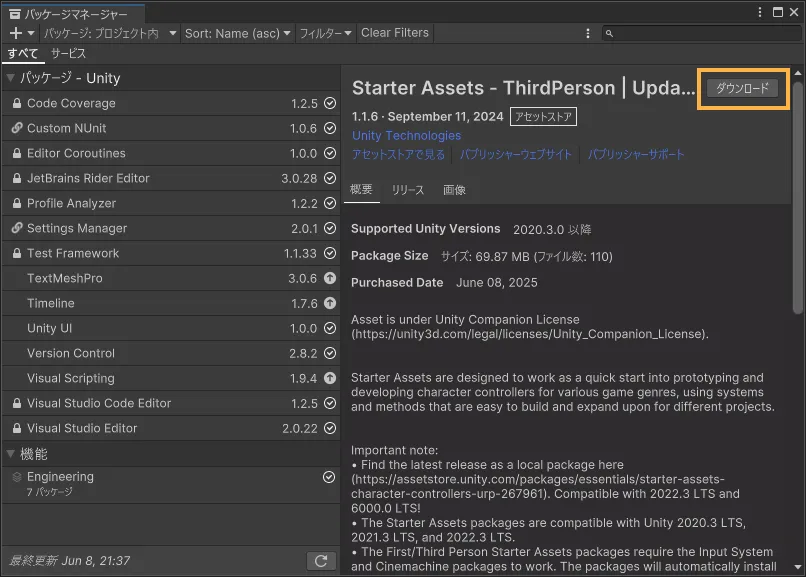Open the アセットストアで見る link

(x=398, y=155)
